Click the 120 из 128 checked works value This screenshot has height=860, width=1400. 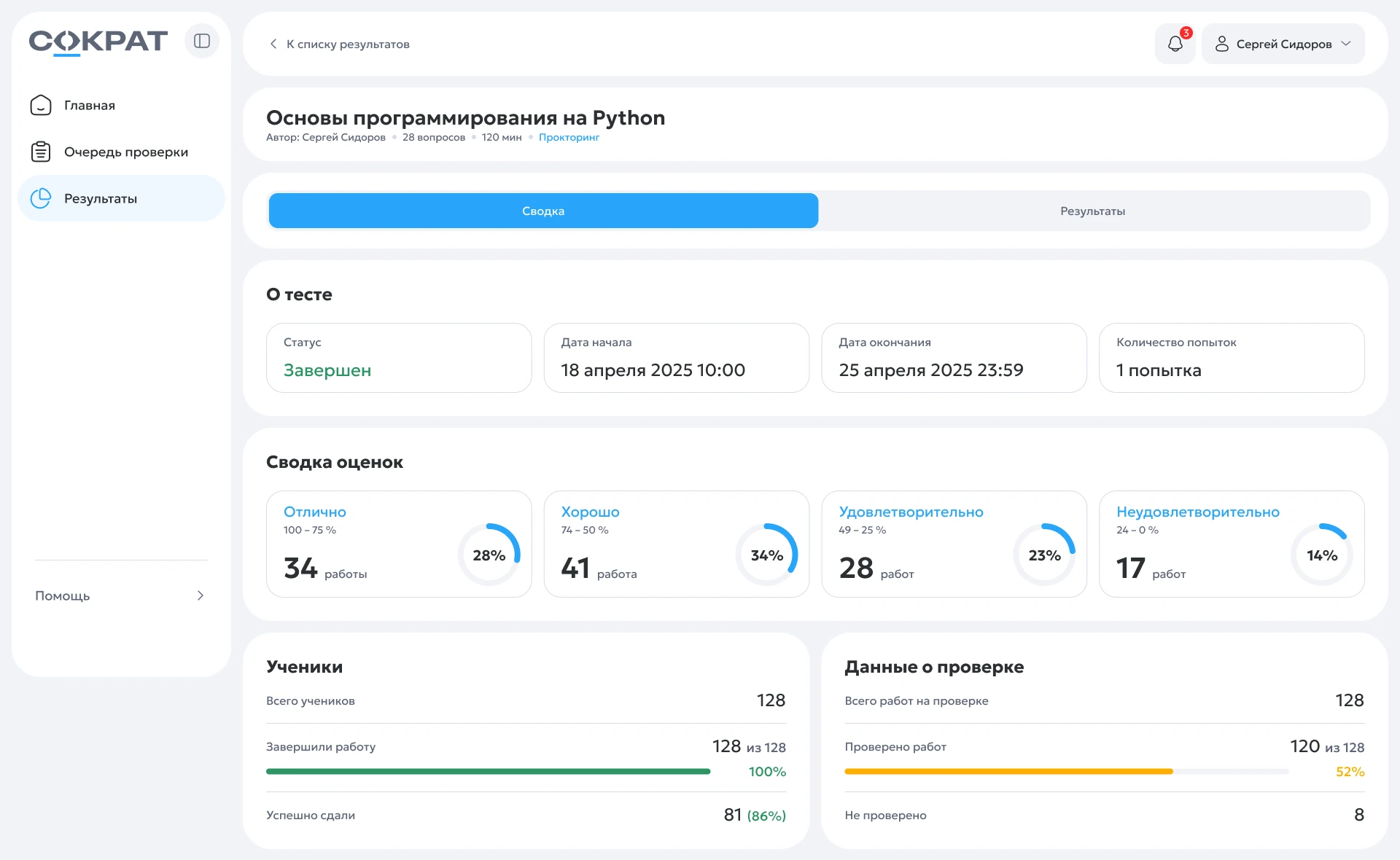[x=1327, y=746]
